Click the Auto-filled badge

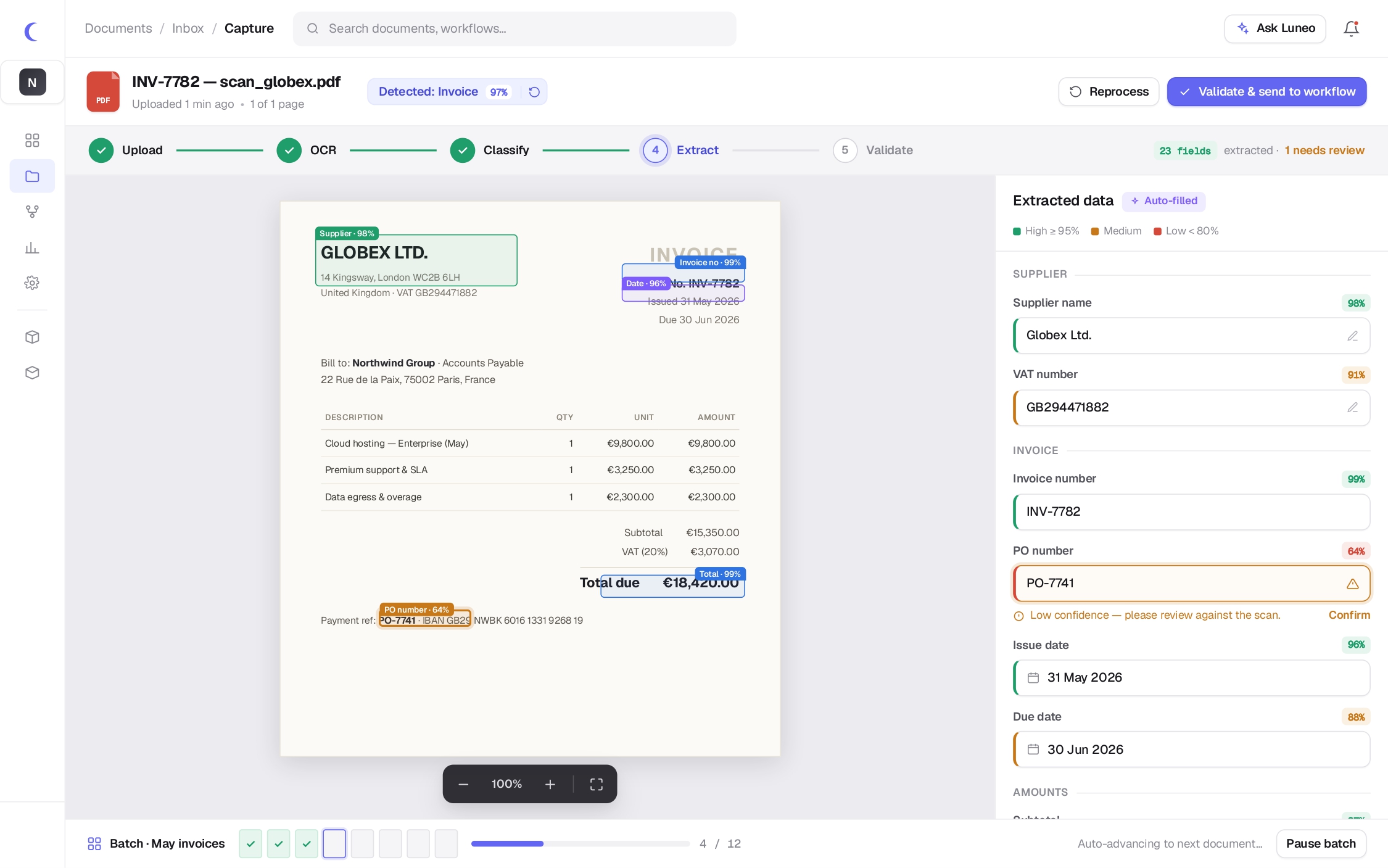[1163, 201]
